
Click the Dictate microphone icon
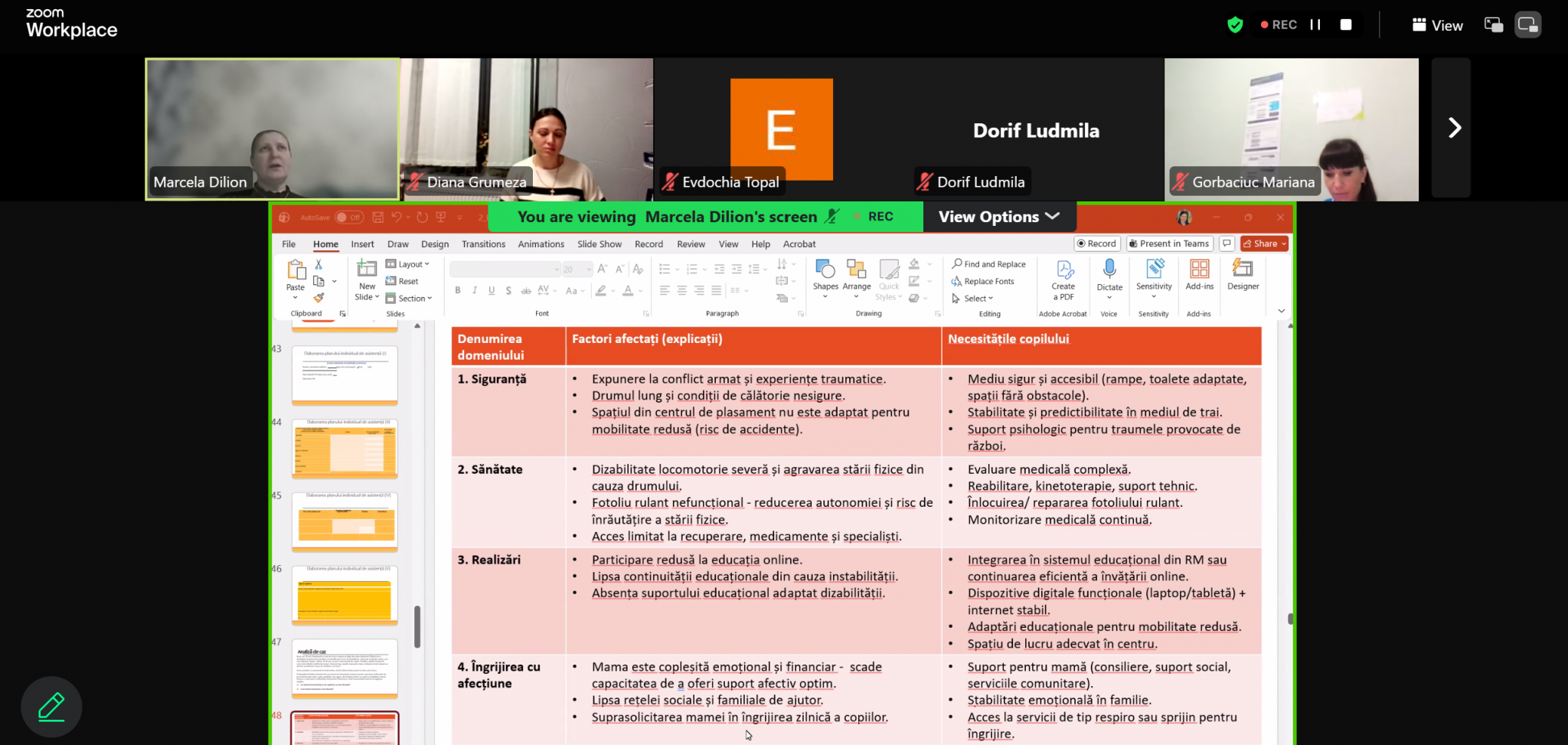point(1109,270)
